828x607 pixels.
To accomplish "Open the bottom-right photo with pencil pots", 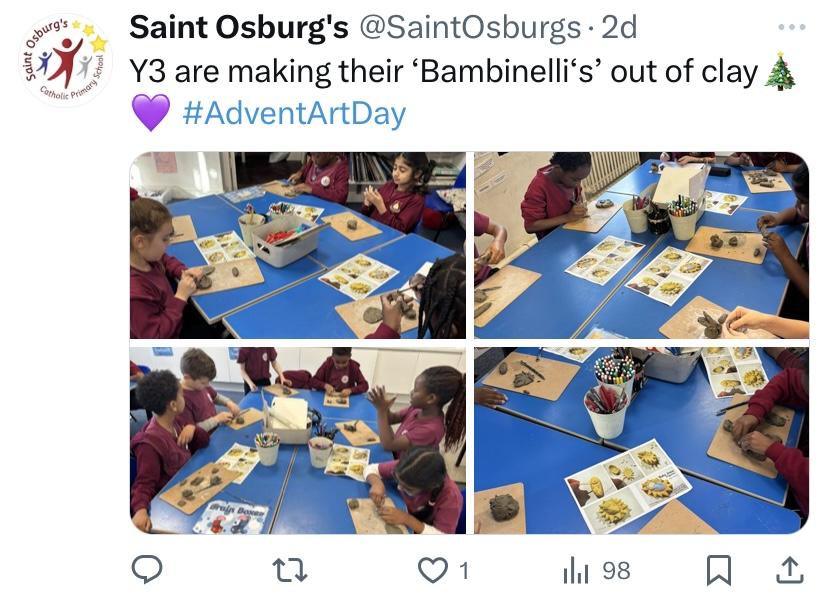I will pyautogui.click(x=640, y=440).
